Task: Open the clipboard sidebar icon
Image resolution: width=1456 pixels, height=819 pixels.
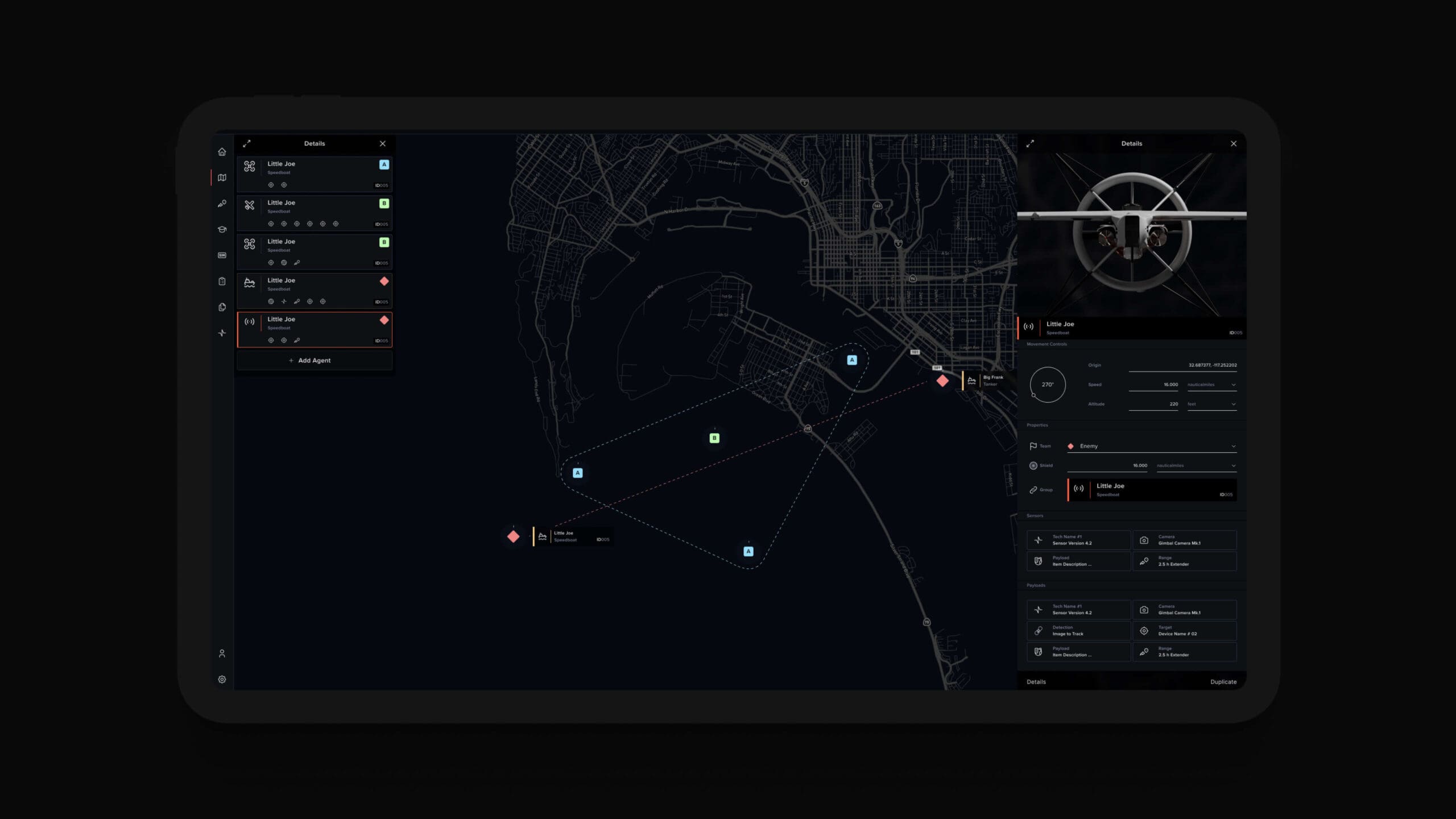Action: [222, 281]
